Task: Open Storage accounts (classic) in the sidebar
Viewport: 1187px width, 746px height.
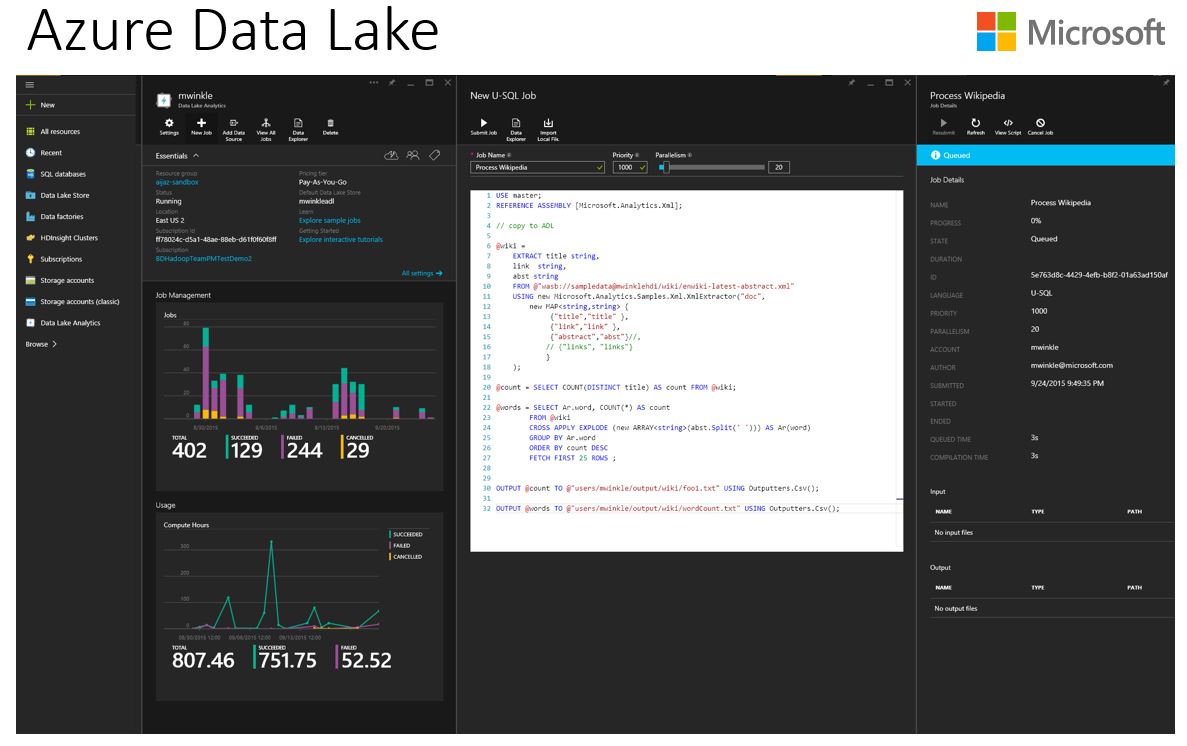Action: [x=73, y=301]
